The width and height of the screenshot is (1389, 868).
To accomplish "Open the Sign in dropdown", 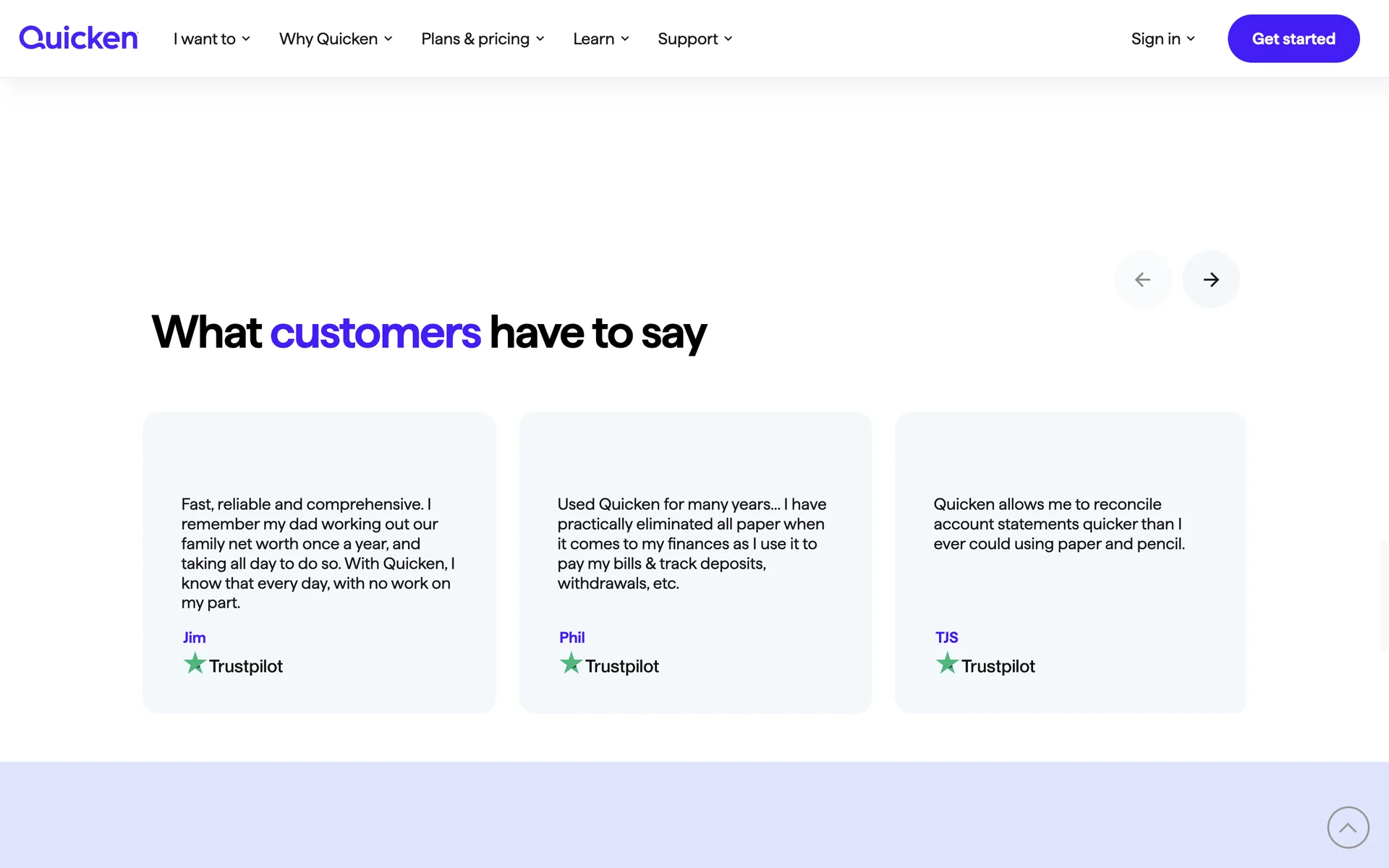I will pos(1163,39).
